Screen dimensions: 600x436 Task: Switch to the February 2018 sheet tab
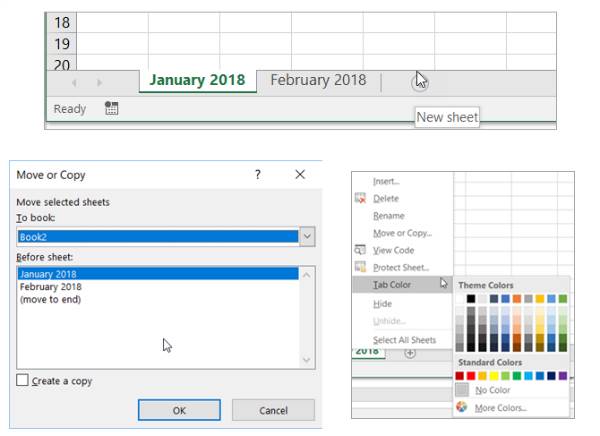pyautogui.click(x=318, y=80)
